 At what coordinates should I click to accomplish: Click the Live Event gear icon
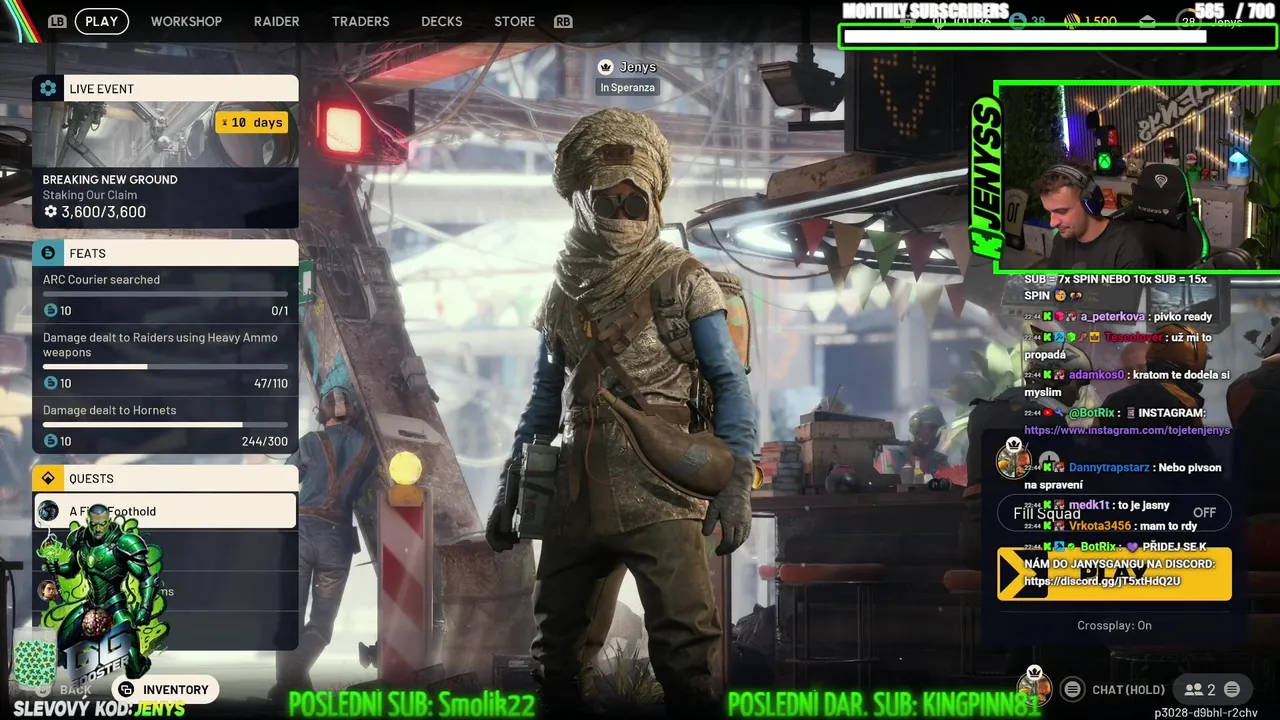[48, 89]
